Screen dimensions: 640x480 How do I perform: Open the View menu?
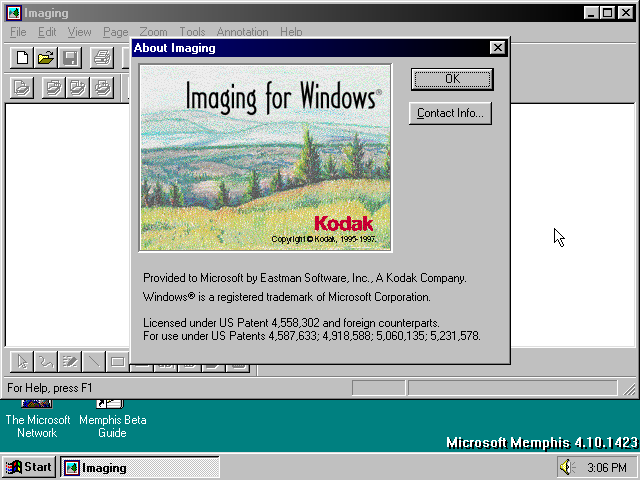click(80, 32)
